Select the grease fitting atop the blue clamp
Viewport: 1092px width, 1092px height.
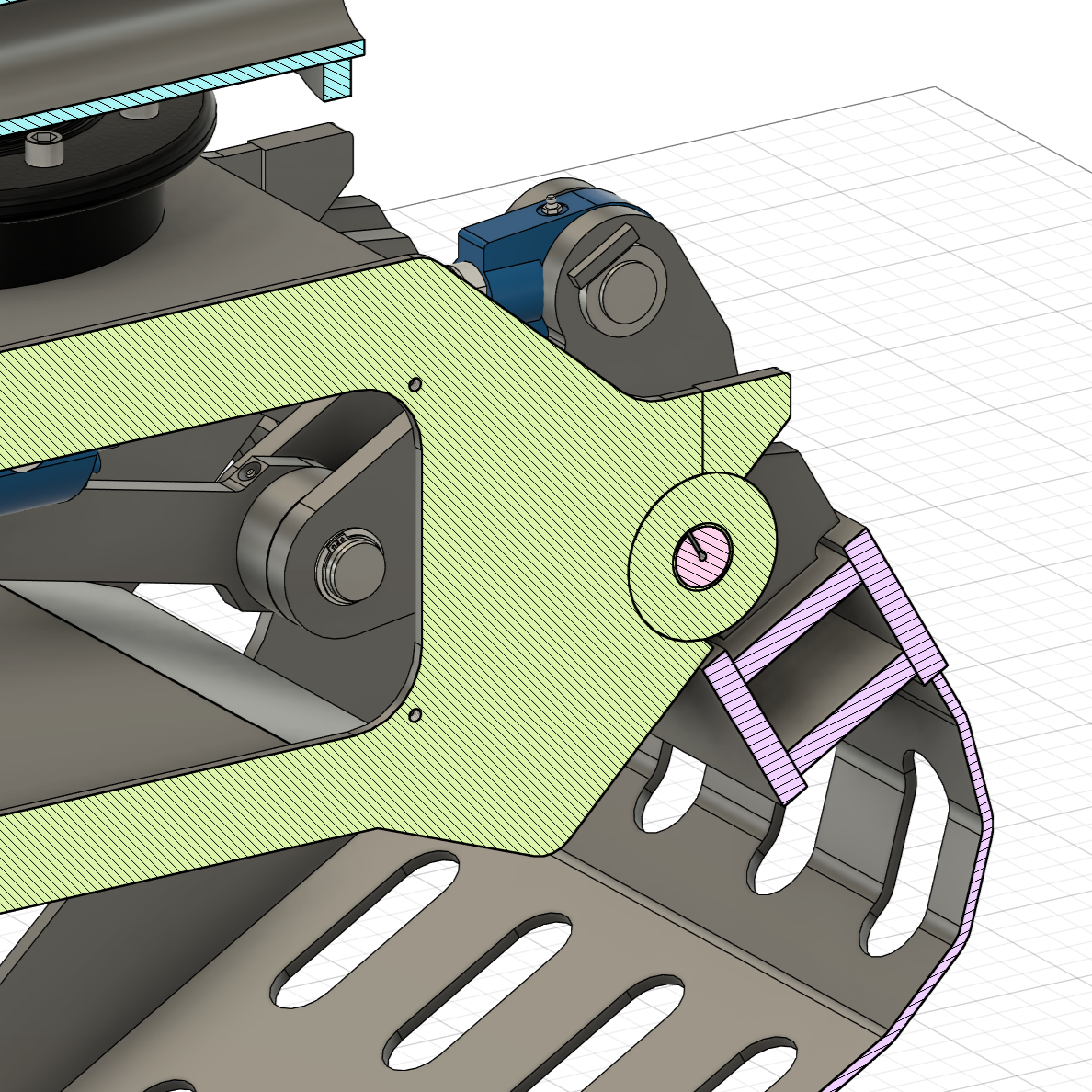[551, 206]
